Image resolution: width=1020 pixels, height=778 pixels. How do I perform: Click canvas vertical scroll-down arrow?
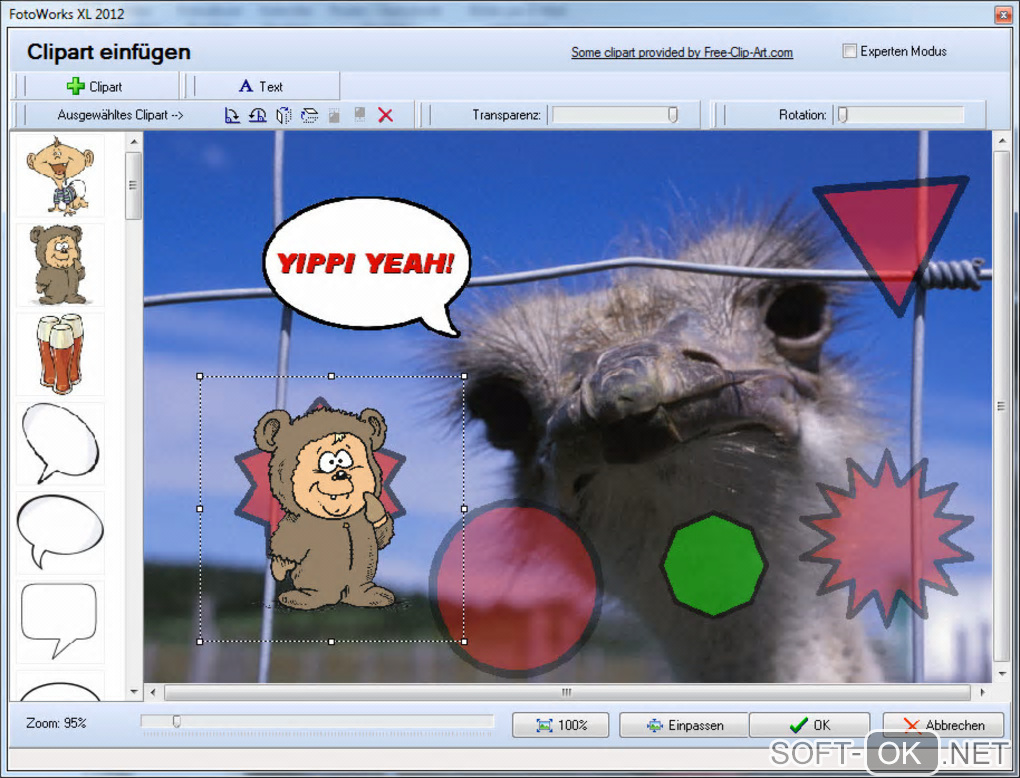1002,674
